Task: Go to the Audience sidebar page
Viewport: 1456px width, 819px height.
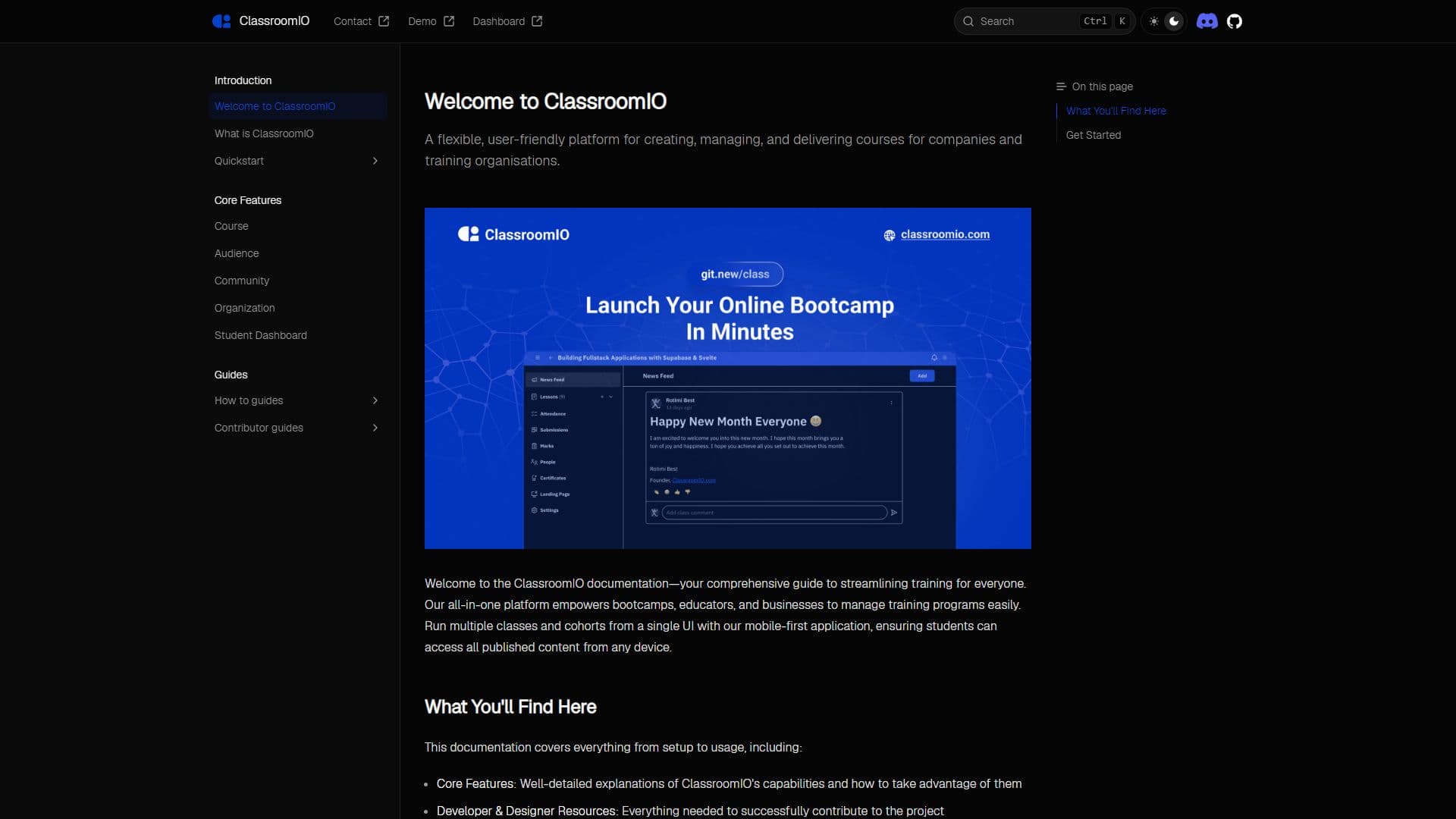Action: click(x=297, y=253)
